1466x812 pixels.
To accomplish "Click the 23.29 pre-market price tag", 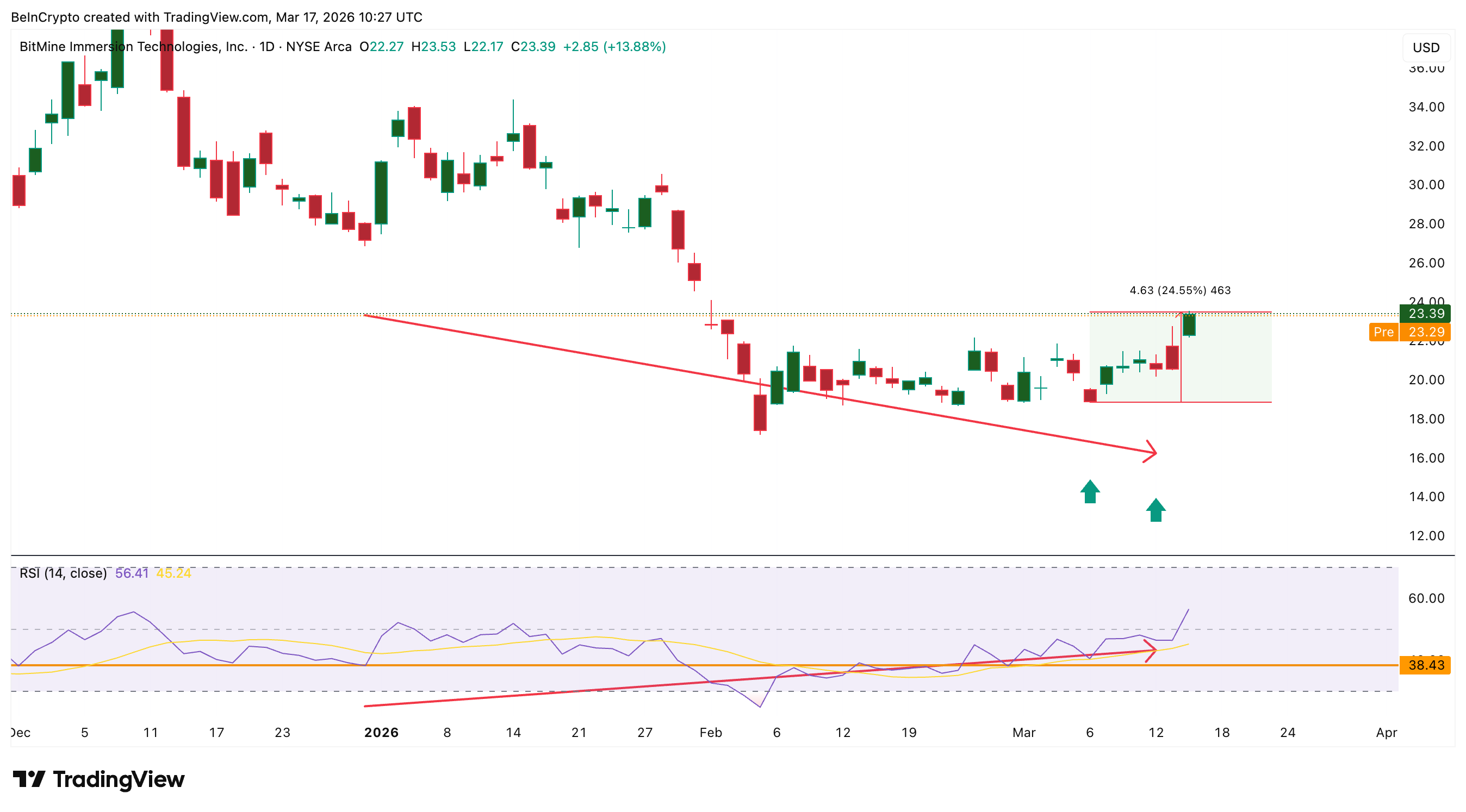I will [x=1425, y=332].
